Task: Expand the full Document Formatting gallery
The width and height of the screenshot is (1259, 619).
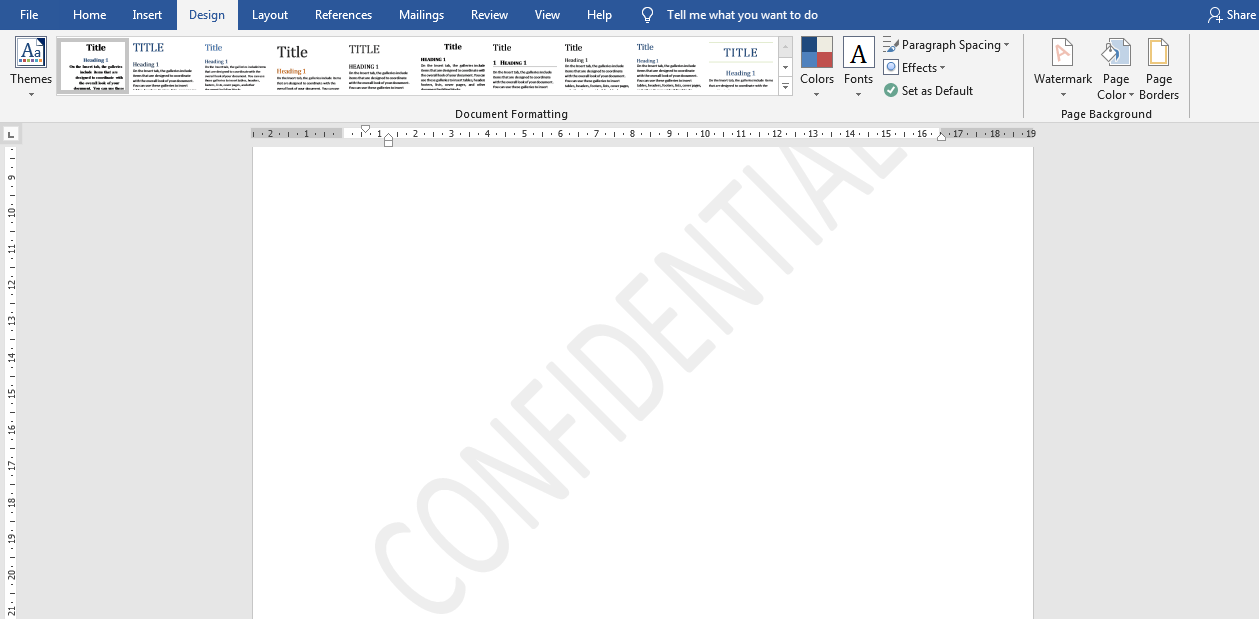Action: 785,87
